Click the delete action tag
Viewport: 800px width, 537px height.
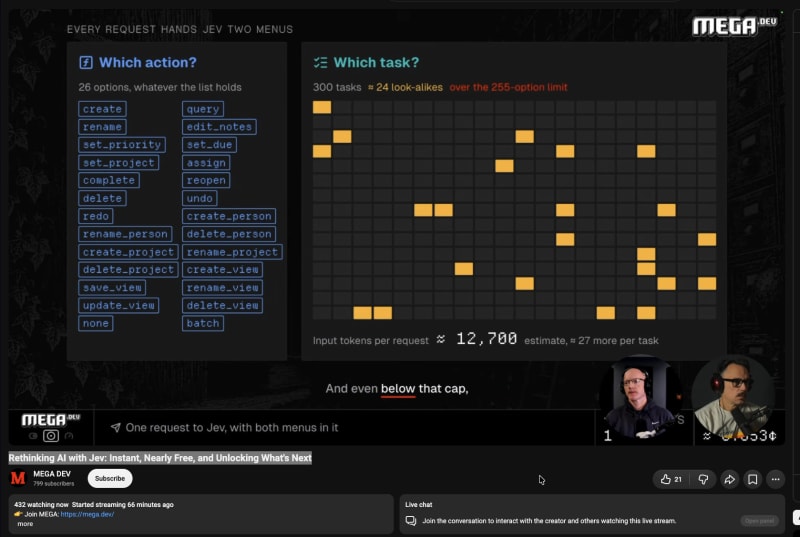coord(103,198)
